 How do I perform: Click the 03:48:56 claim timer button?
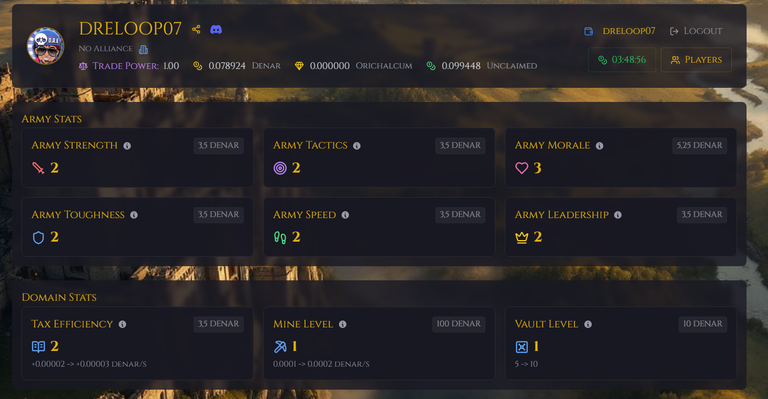622,60
